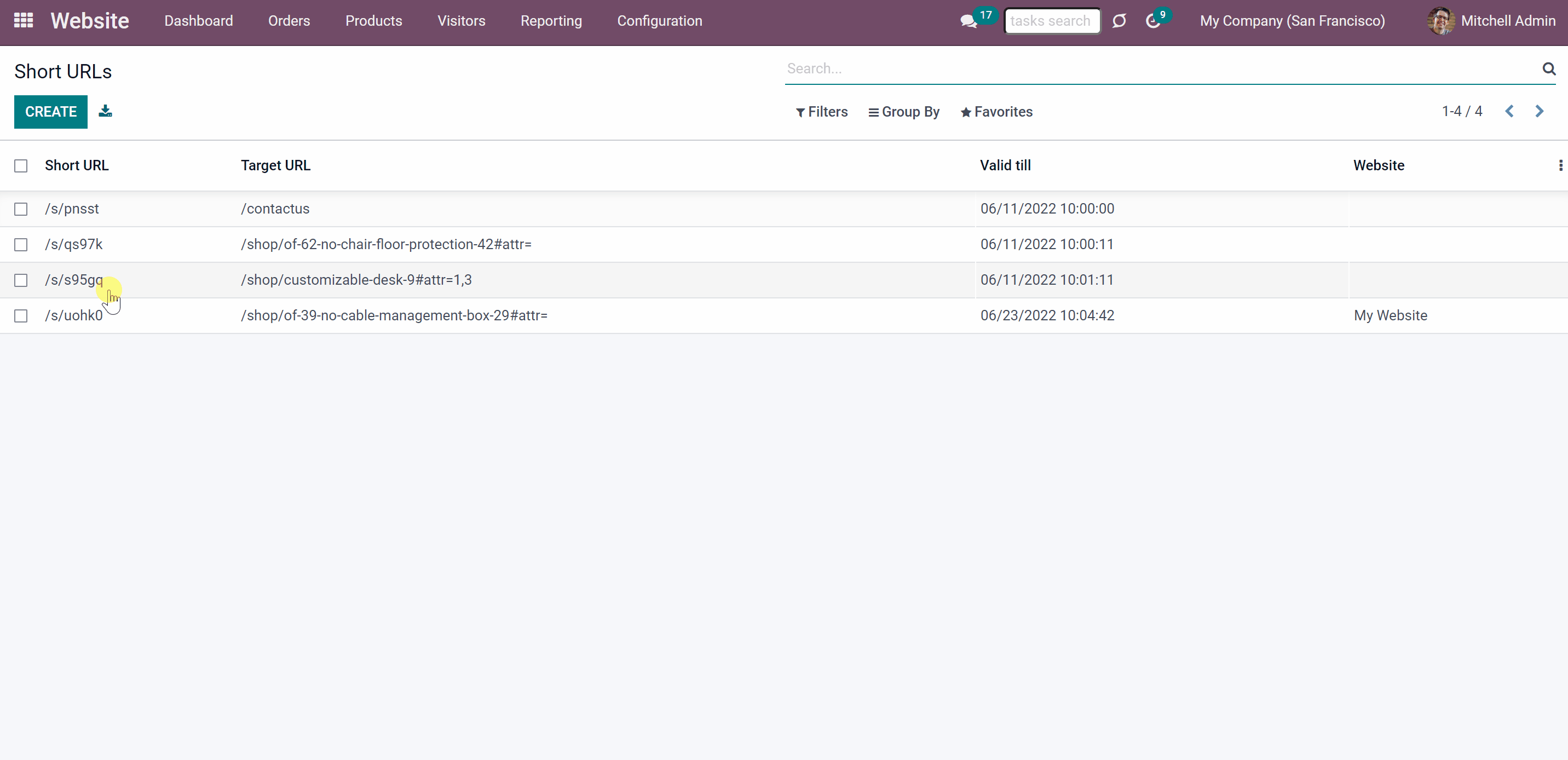
Task: Open the /s/uohk0 short URL record
Action: click(74, 315)
